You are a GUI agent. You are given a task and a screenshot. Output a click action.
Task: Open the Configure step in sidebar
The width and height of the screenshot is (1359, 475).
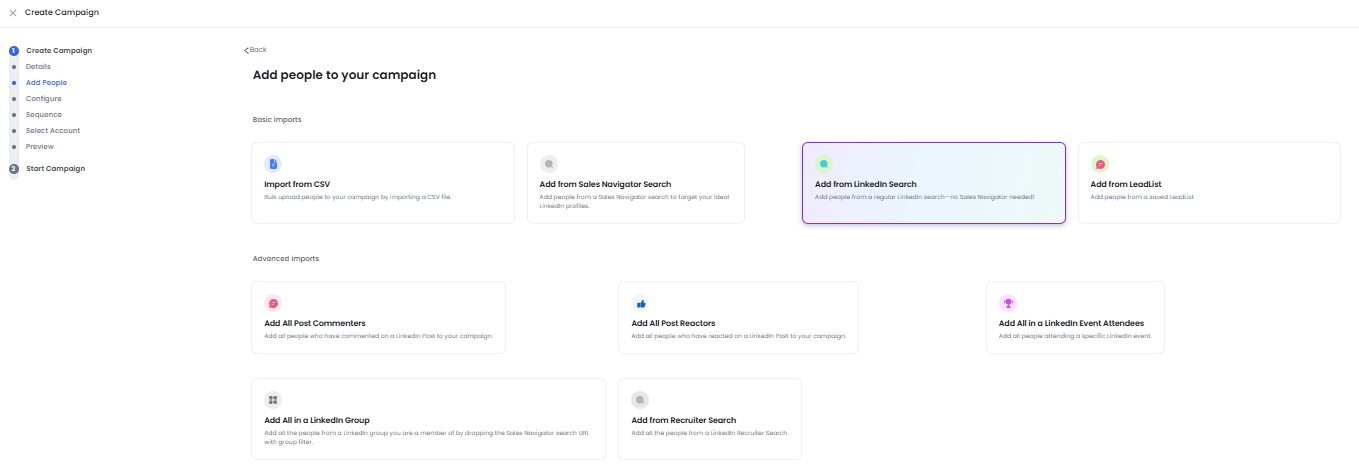44,98
